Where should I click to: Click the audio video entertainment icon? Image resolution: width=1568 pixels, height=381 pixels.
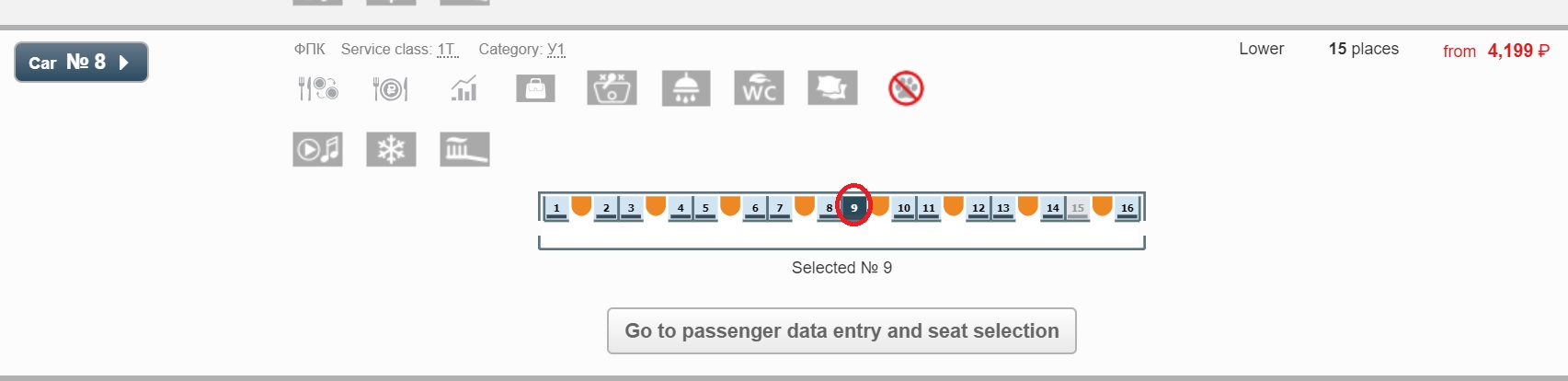(318, 149)
